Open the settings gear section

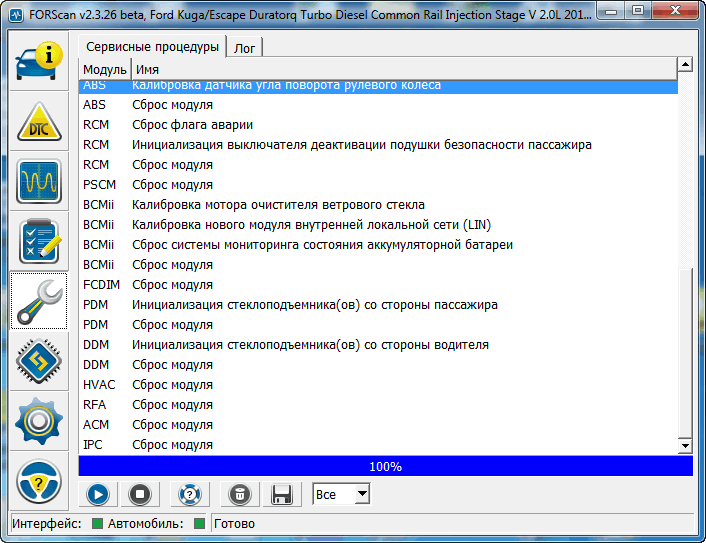point(39,421)
